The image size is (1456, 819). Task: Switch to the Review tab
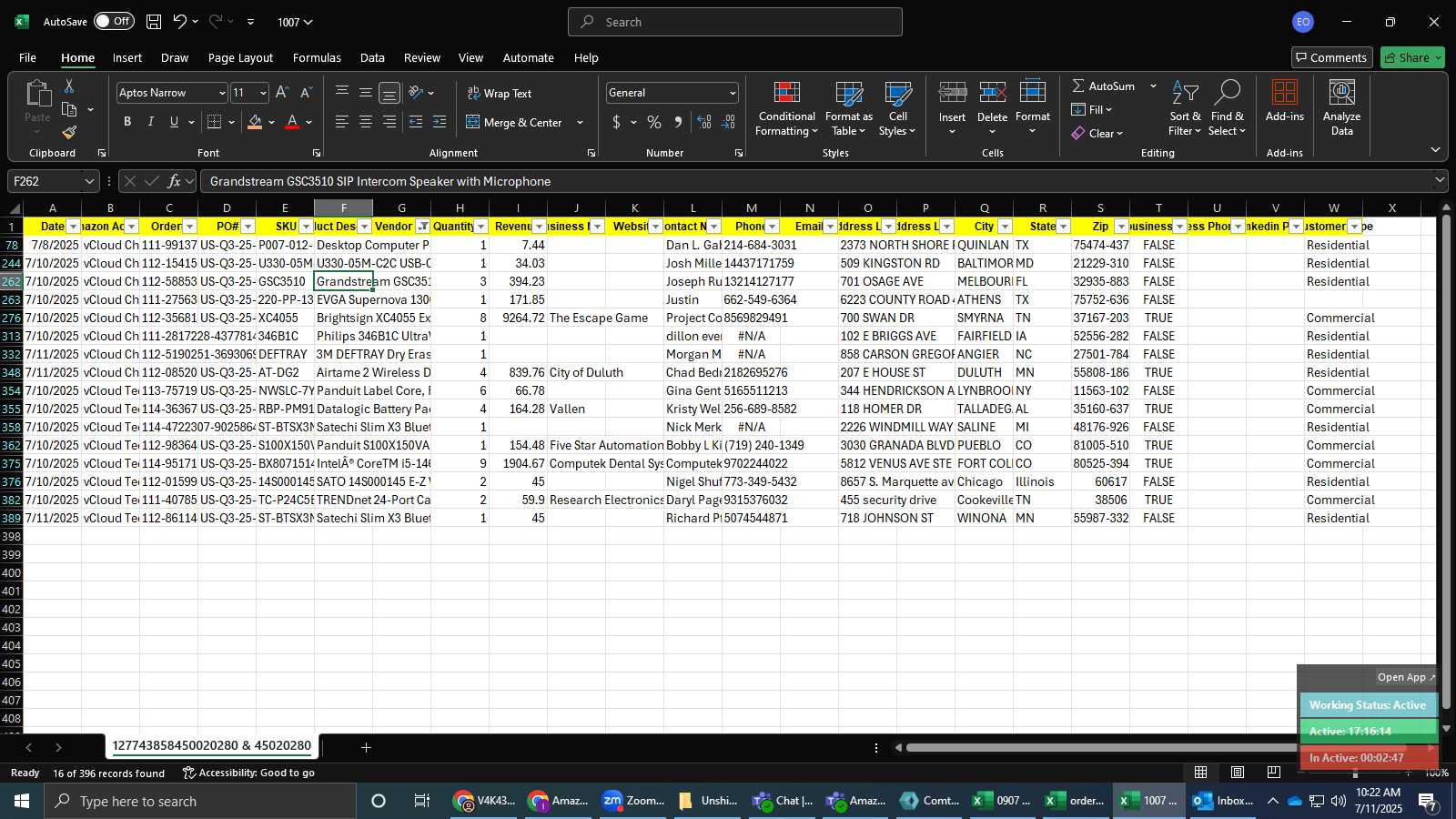pos(422,57)
